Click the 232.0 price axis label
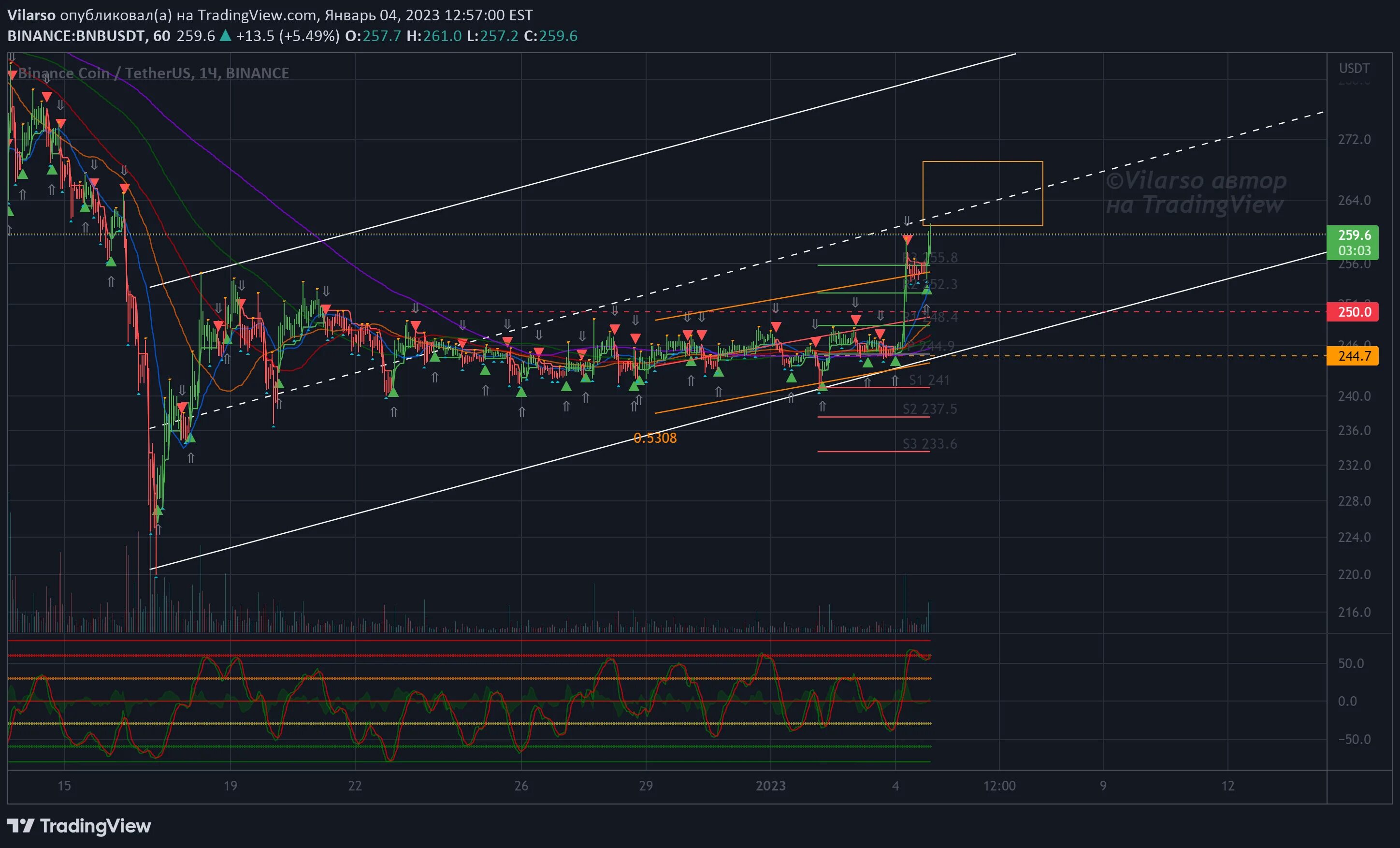This screenshot has width=1400, height=848. [x=1355, y=465]
